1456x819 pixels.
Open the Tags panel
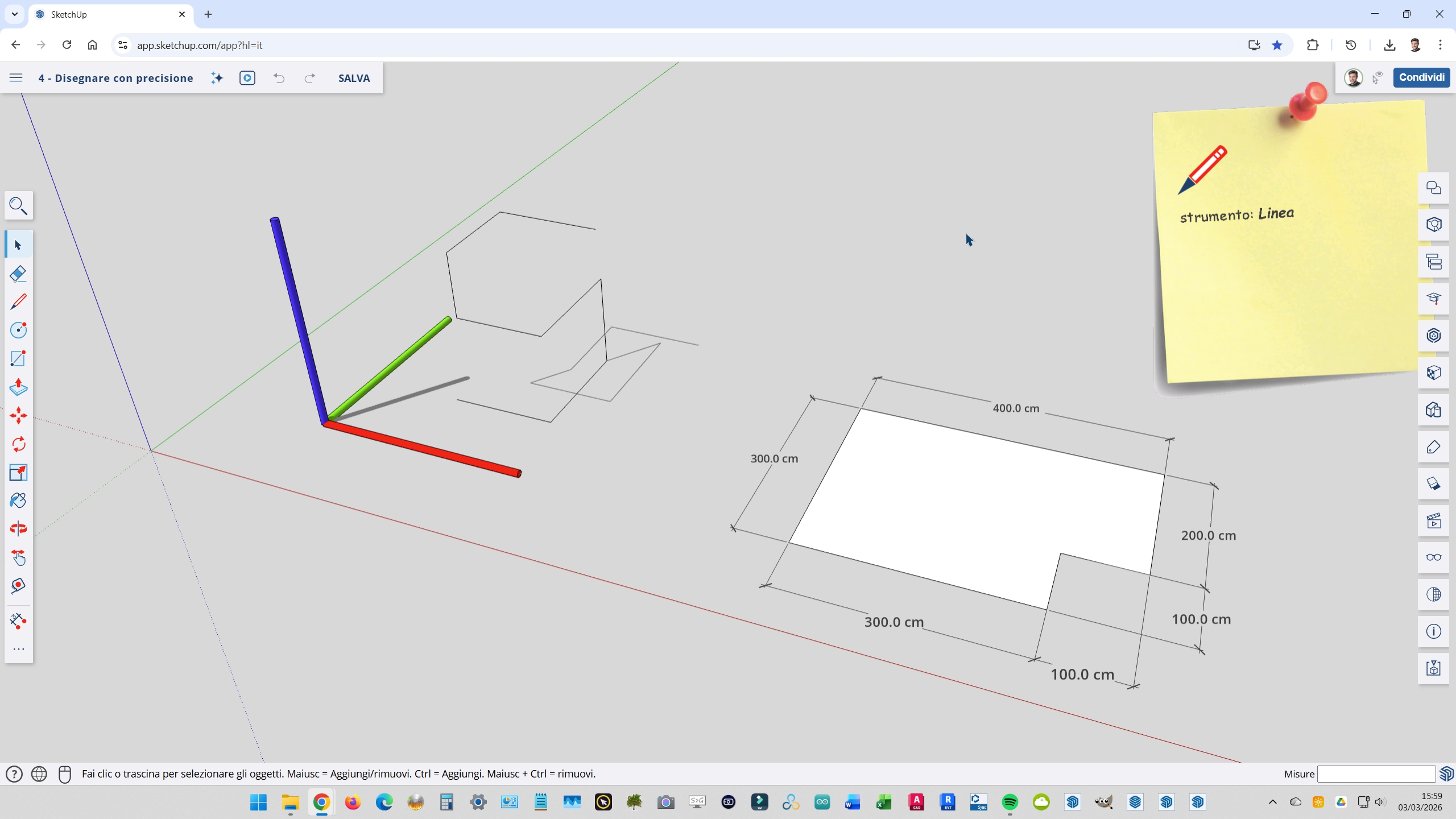[1433, 447]
